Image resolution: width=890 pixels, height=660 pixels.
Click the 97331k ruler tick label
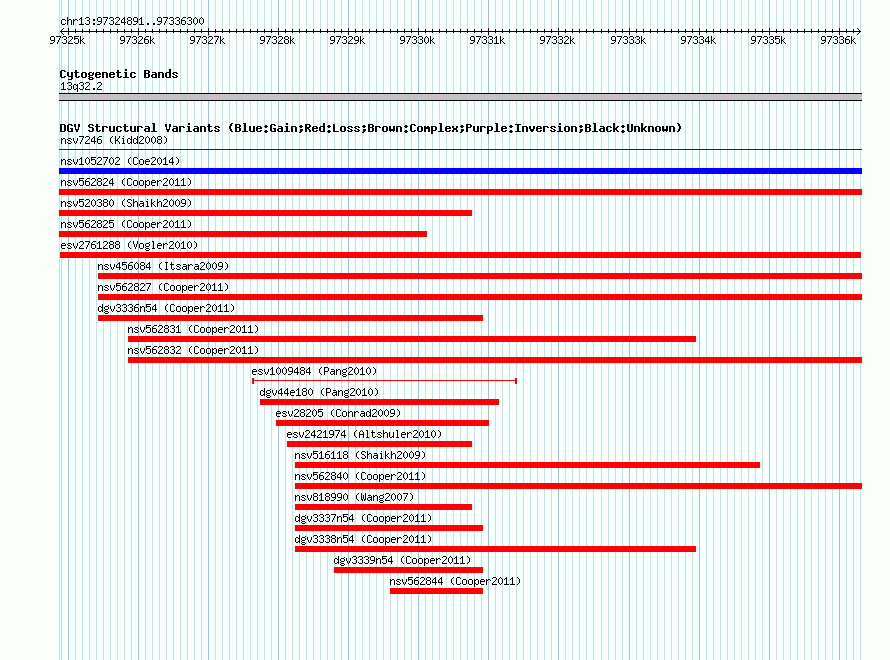pos(488,40)
